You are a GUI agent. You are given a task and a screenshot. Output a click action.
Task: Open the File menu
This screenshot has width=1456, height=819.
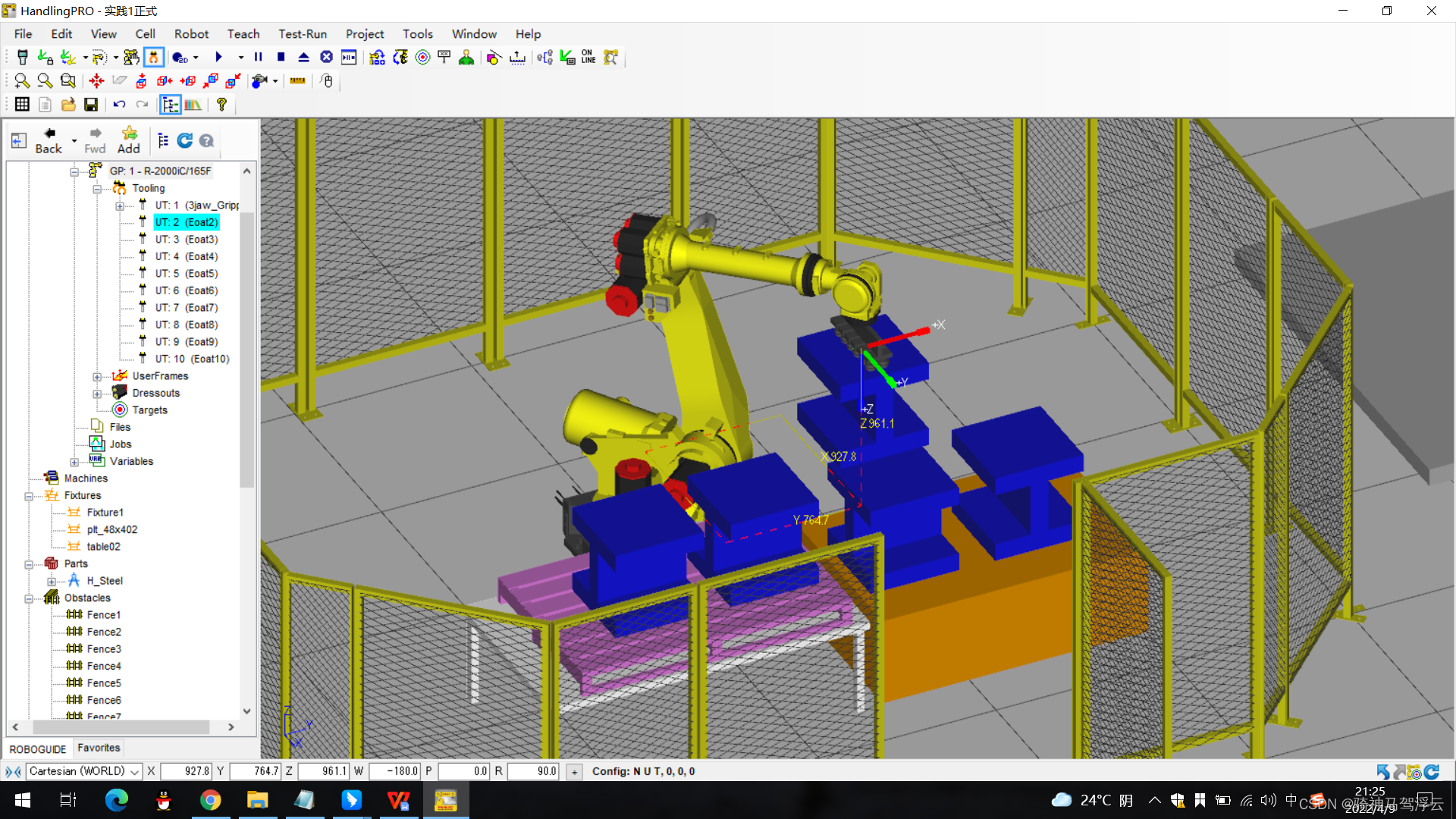coord(24,34)
